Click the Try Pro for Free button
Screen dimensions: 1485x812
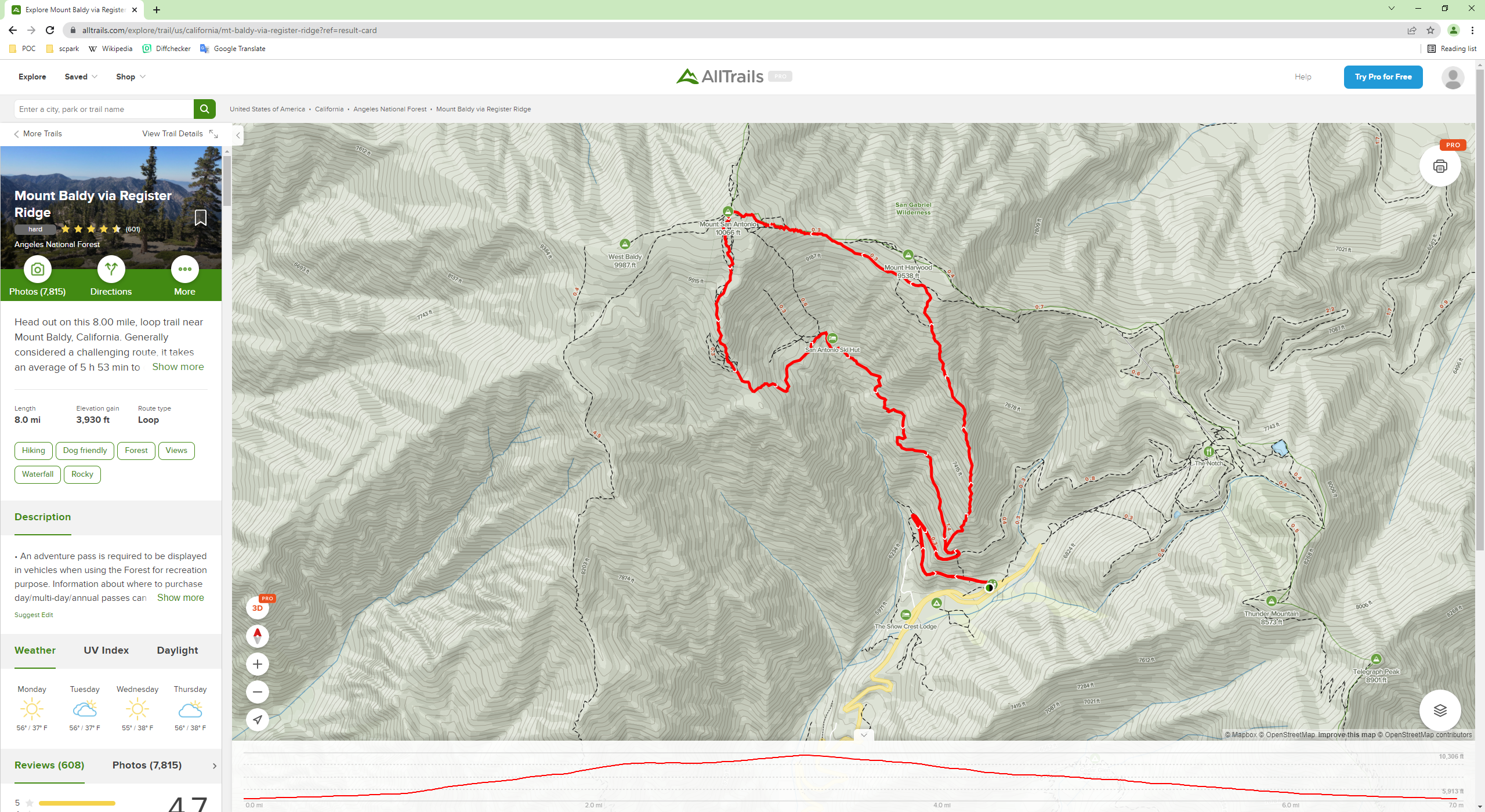pos(1383,77)
